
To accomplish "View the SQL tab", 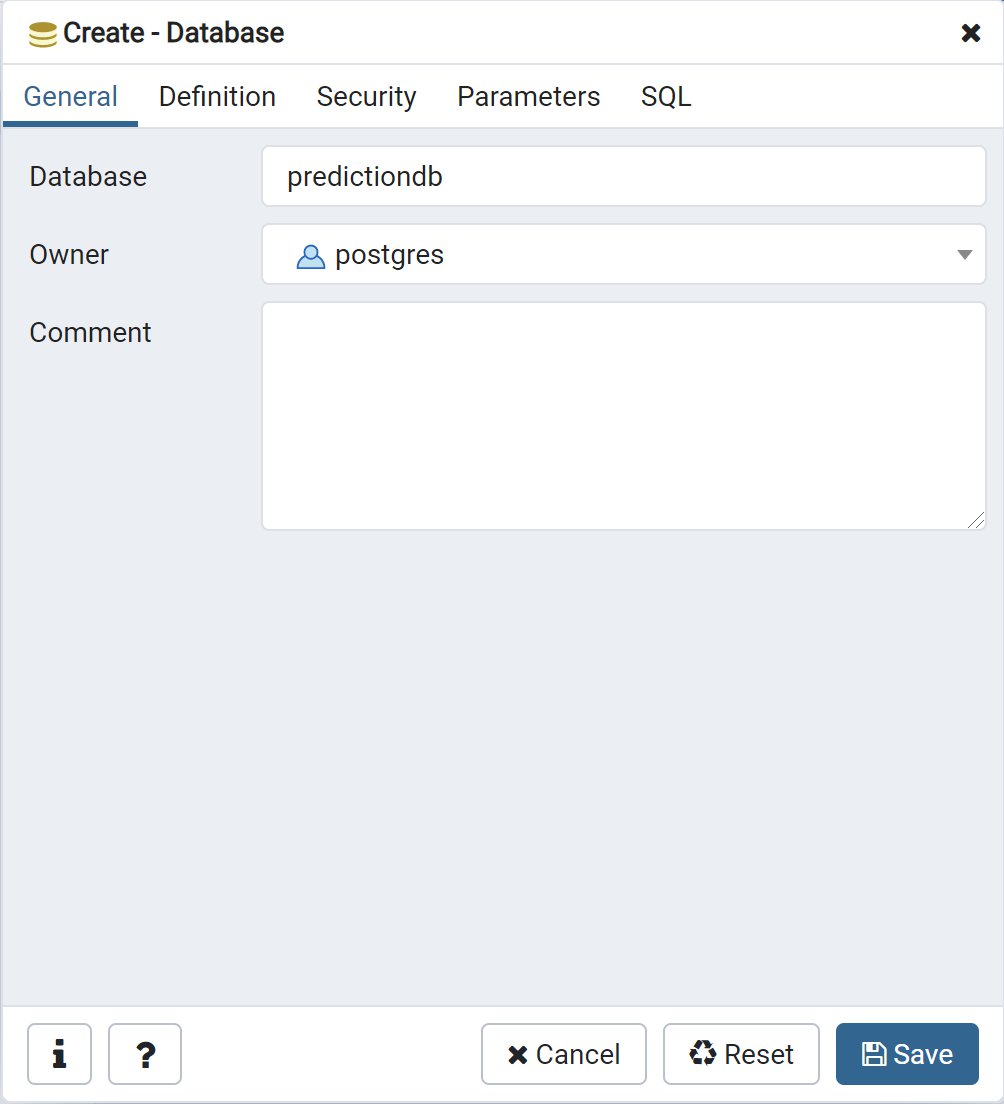I will (x=666, y=97).
